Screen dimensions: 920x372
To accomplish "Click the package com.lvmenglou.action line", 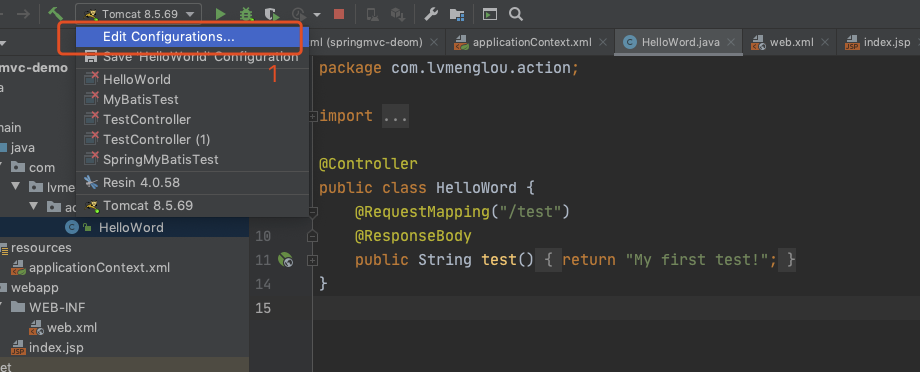I will [449, 68].
